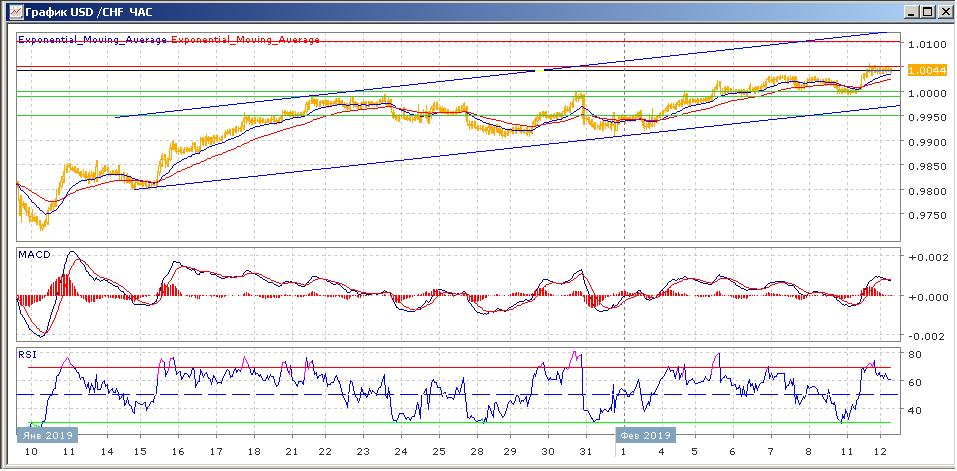Click the 0.9750 price axis label
The height and width of the screenshot is (471, 957).
click(x=926, y=215)
